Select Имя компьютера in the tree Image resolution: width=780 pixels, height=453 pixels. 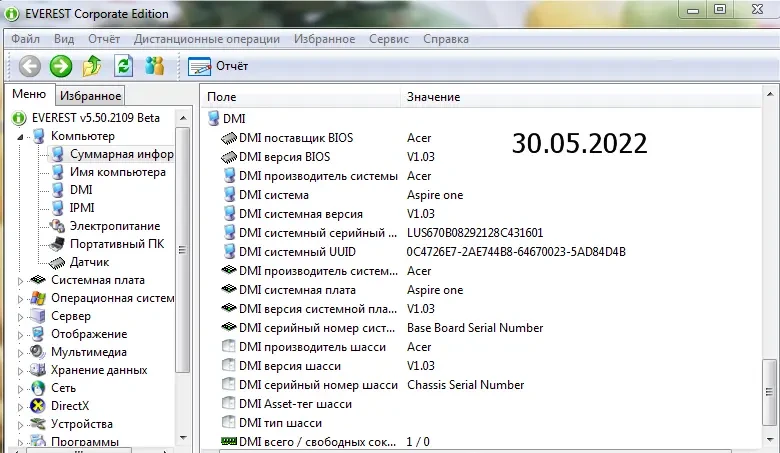click(117, 172)
